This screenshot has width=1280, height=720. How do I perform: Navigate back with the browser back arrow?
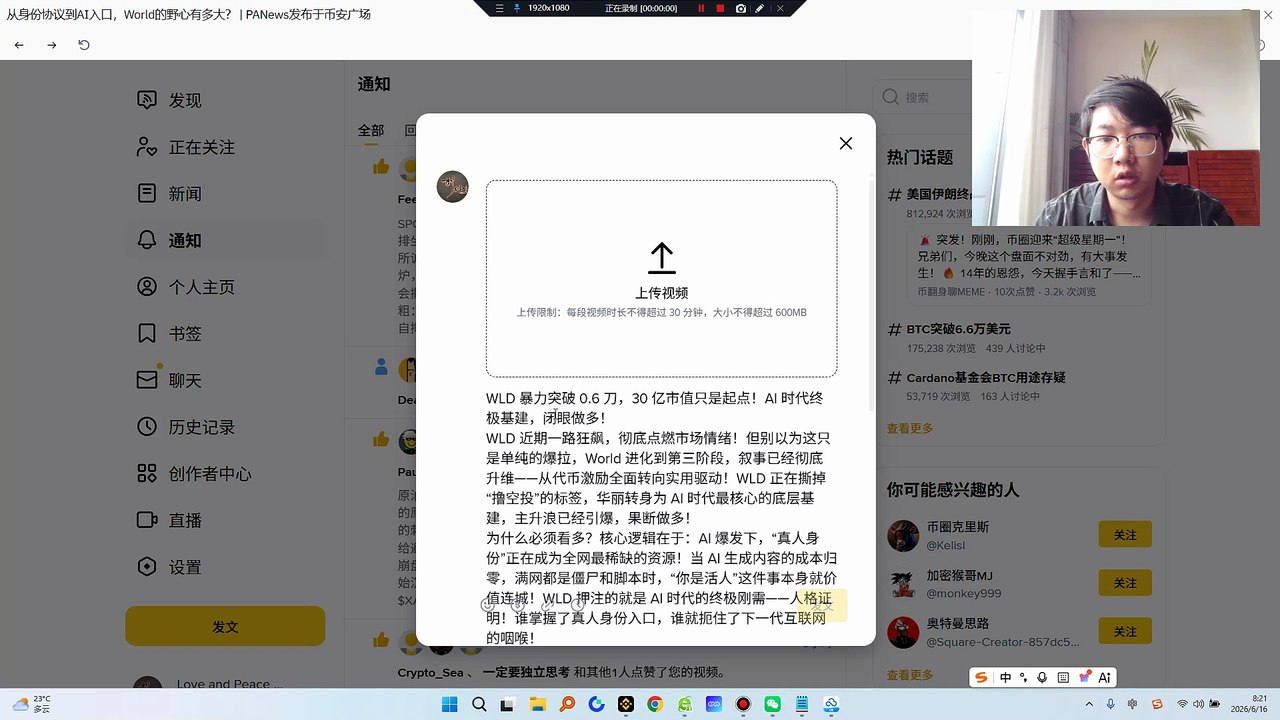click(19, 45)
